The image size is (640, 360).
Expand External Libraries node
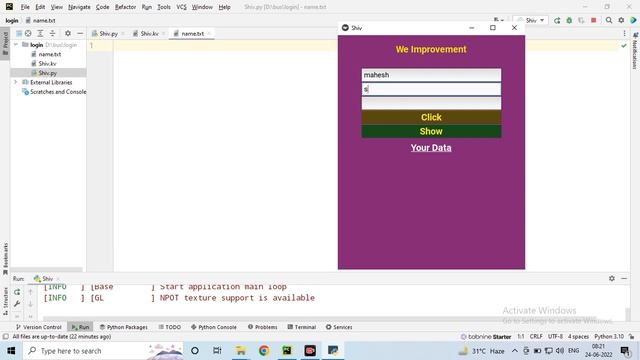(x=16, y=82)
